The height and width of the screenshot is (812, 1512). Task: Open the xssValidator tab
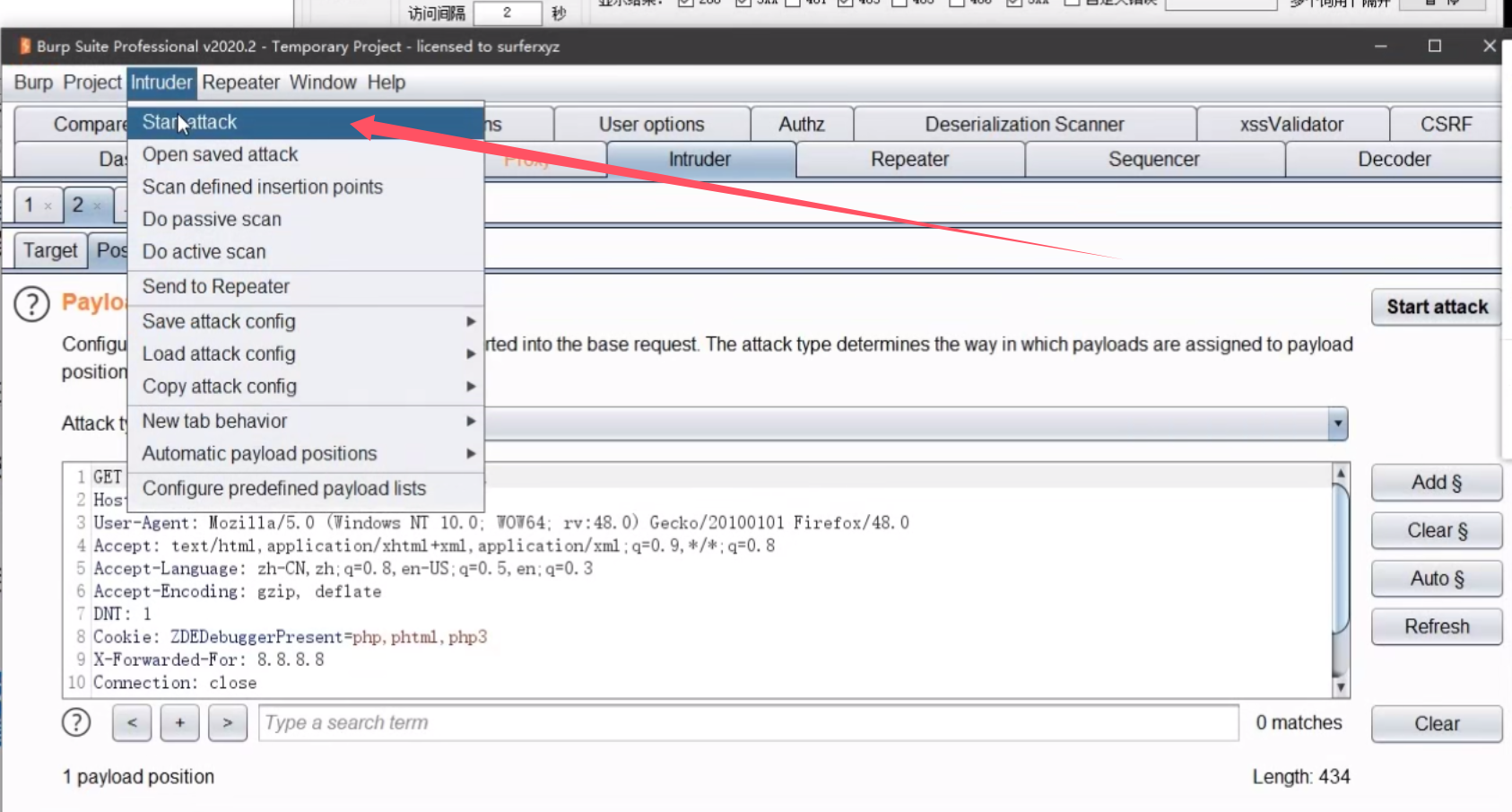tap(1291, 124)
